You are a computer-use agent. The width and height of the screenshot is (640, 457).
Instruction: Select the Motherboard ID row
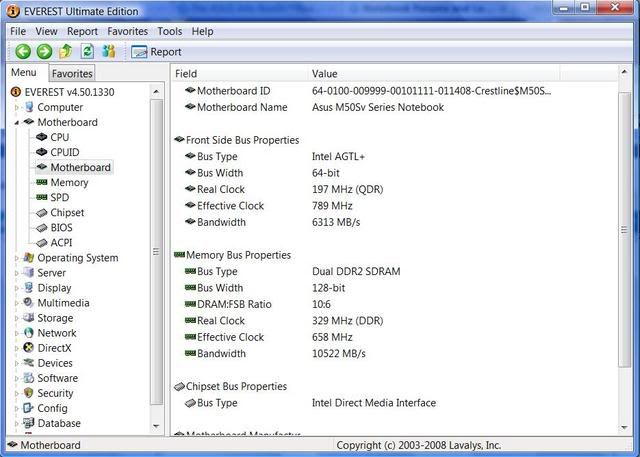pos(367,91)
